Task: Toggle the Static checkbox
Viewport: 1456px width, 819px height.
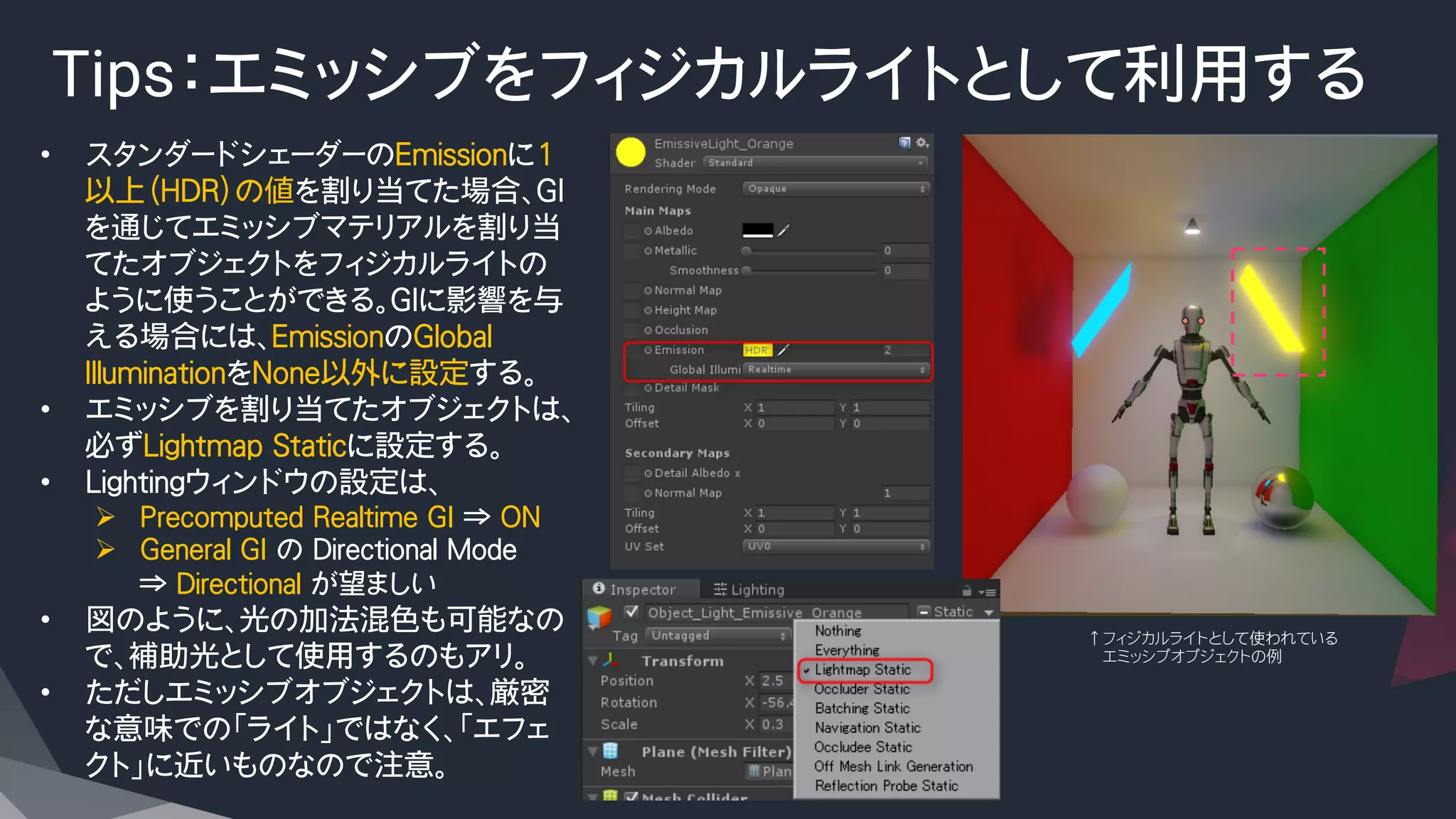Action: tap(924, 611)
